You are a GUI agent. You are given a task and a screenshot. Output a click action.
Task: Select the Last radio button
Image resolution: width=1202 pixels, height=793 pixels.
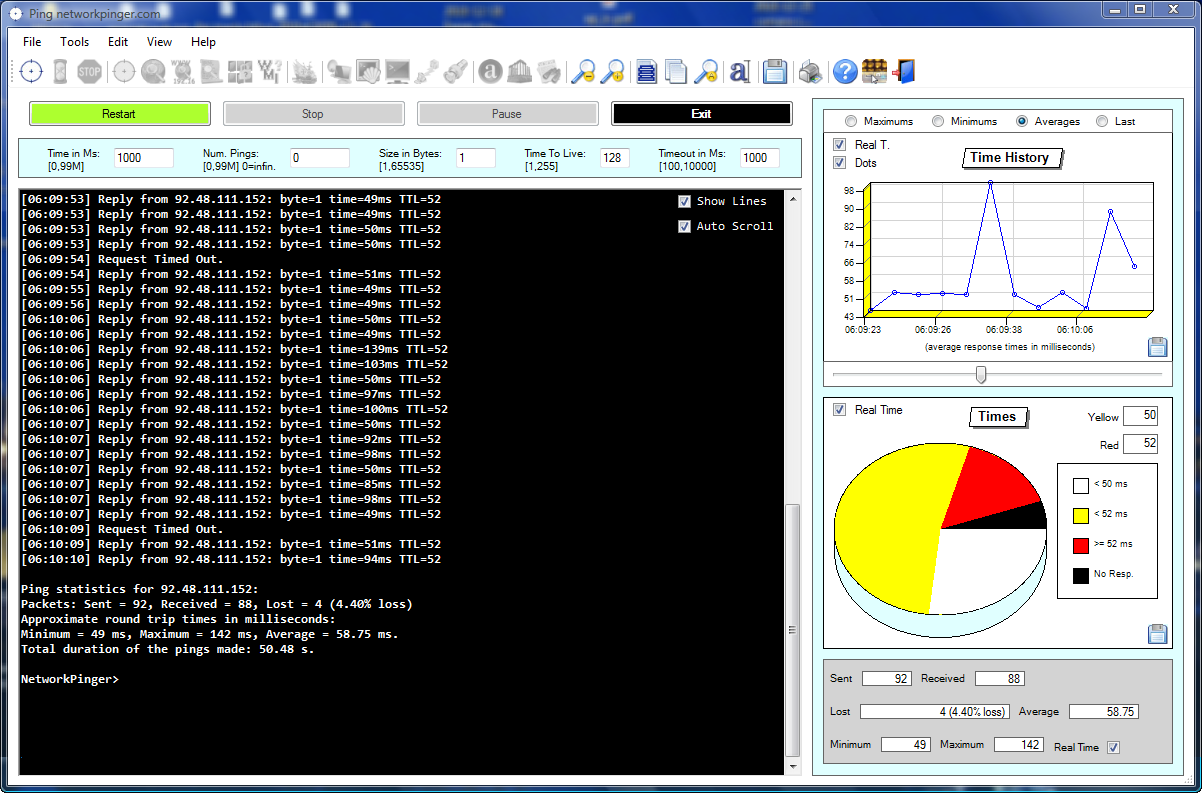coord(1102,121)
